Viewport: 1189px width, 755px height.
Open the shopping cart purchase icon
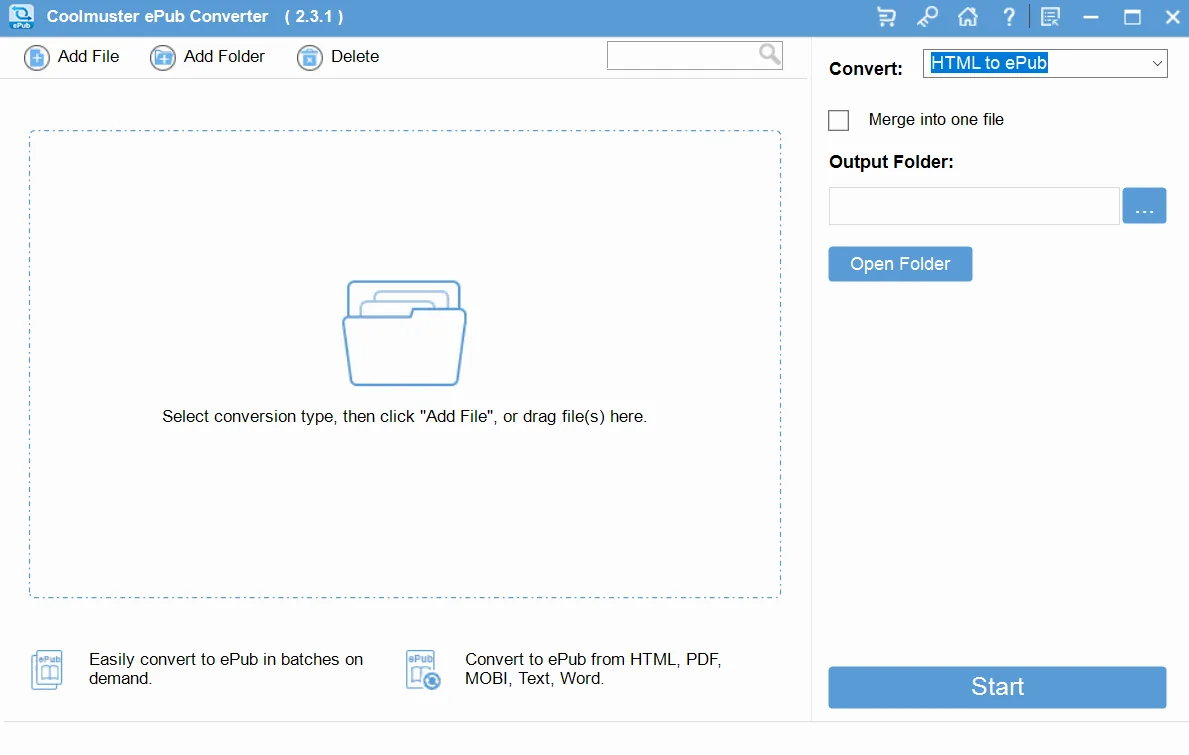click(886, 17)
